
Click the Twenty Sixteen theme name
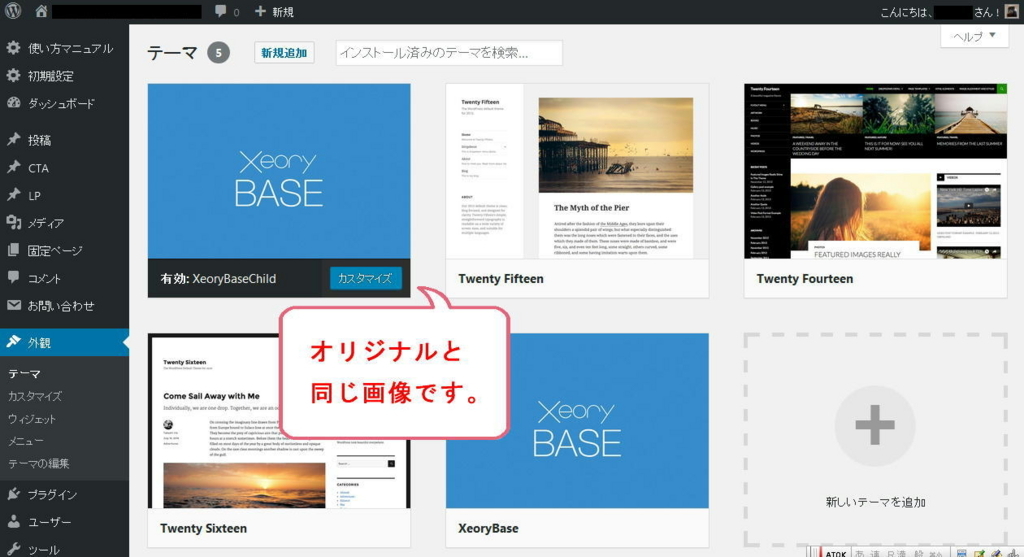(203, 528)
